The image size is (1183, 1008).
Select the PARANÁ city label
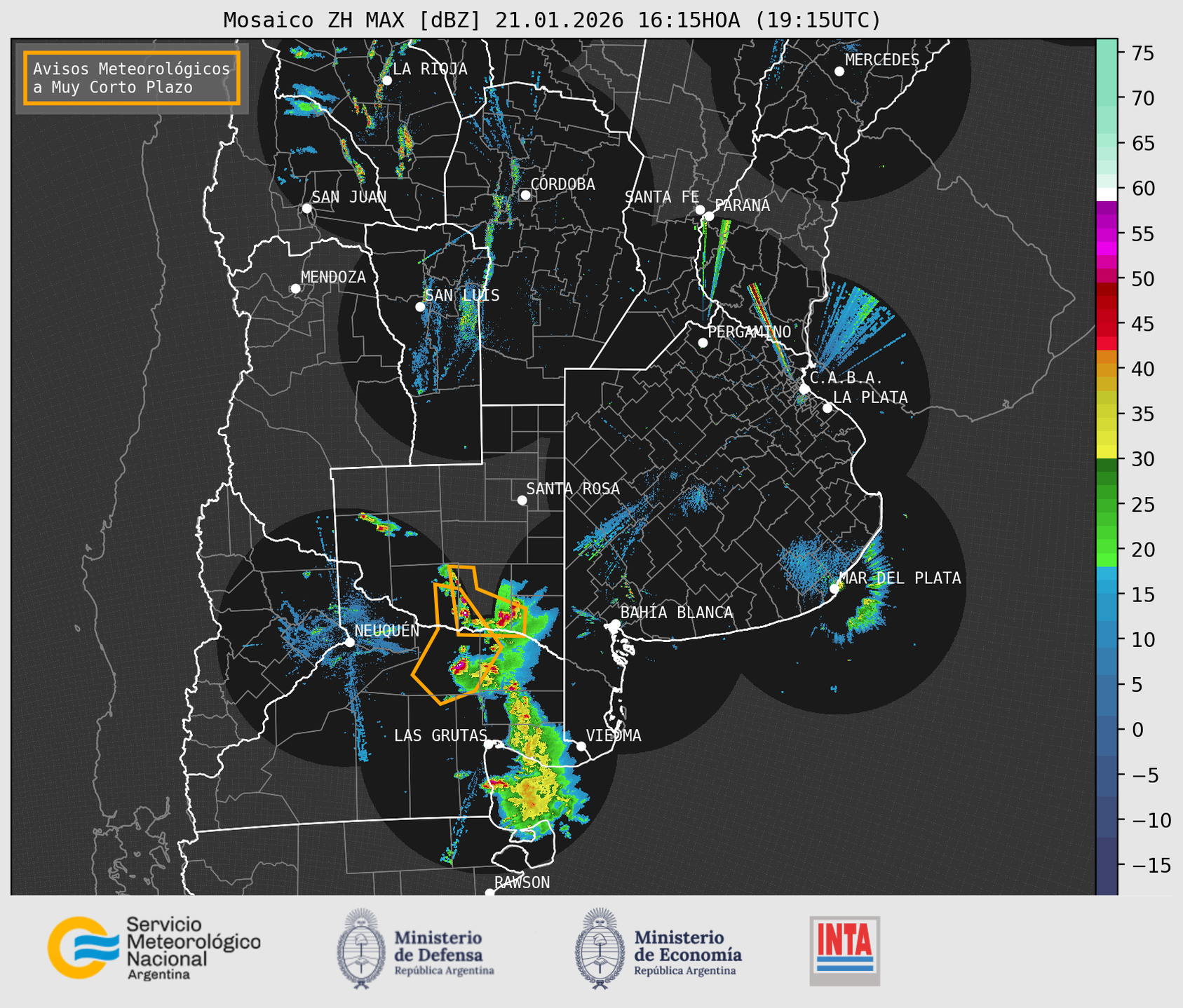click(x=742, y=205)
